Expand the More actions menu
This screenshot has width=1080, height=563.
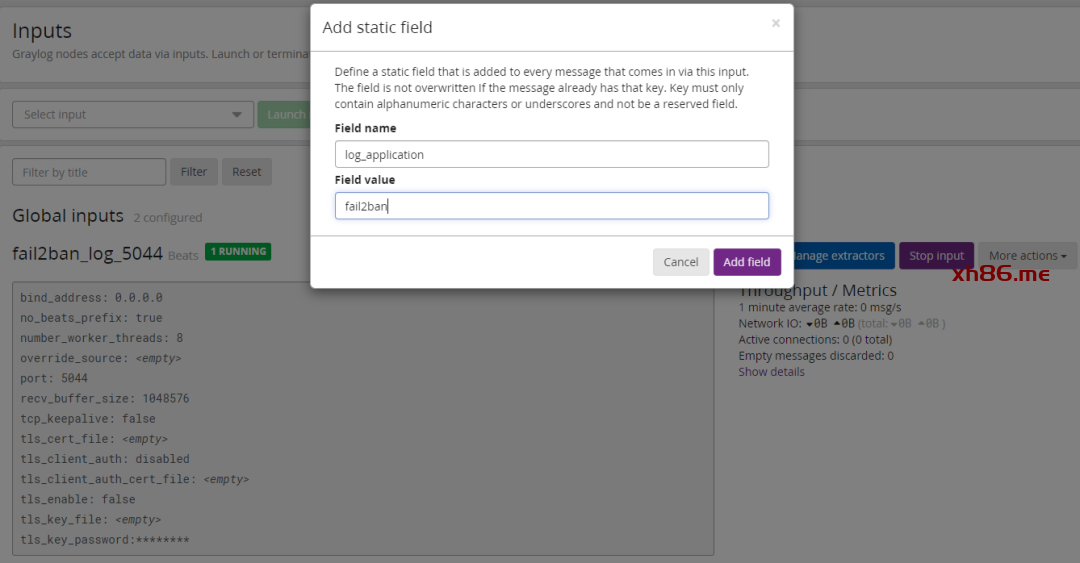(1026, 256)
